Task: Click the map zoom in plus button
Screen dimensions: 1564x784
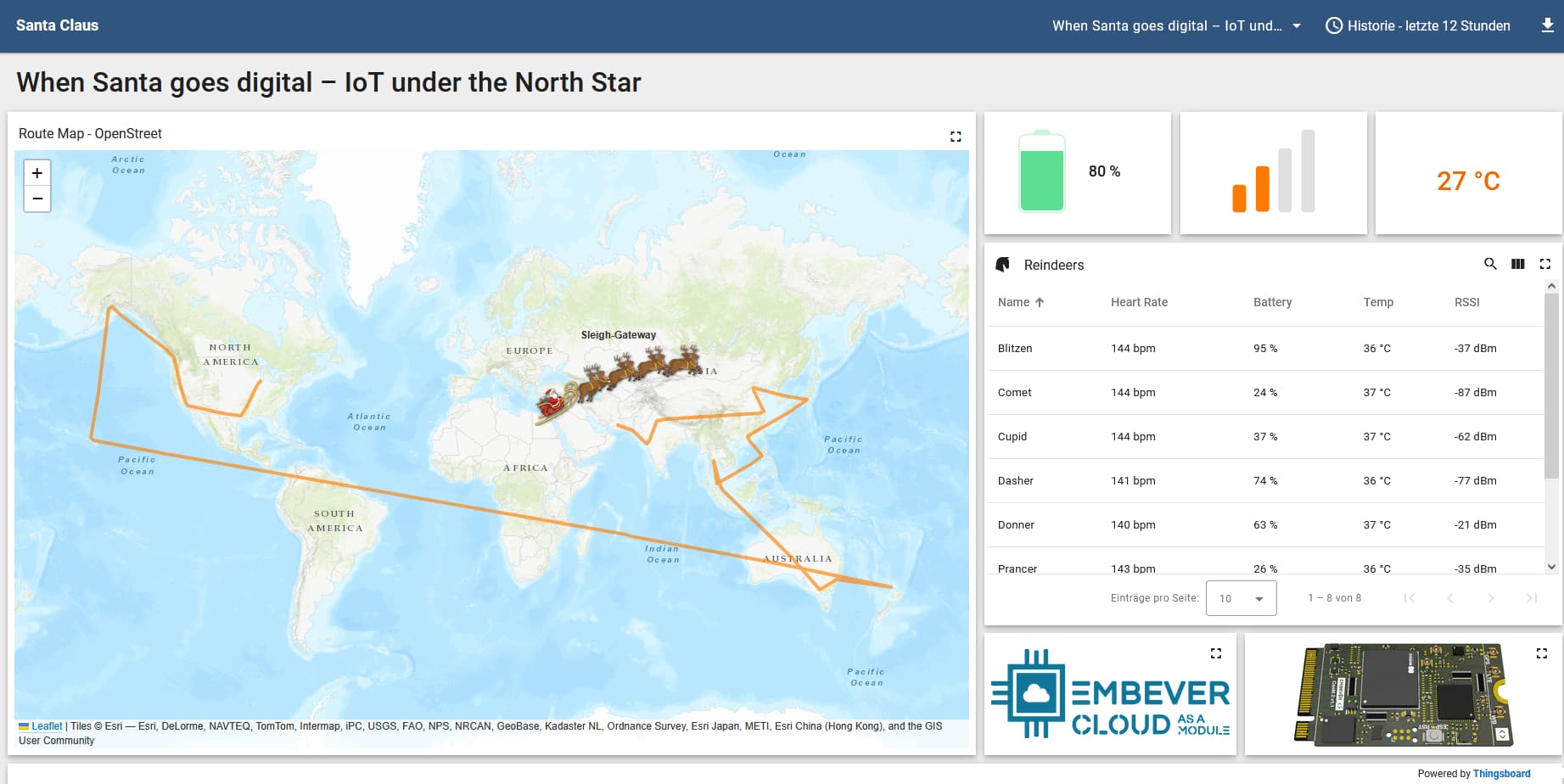Action: (x=37, y=173)
